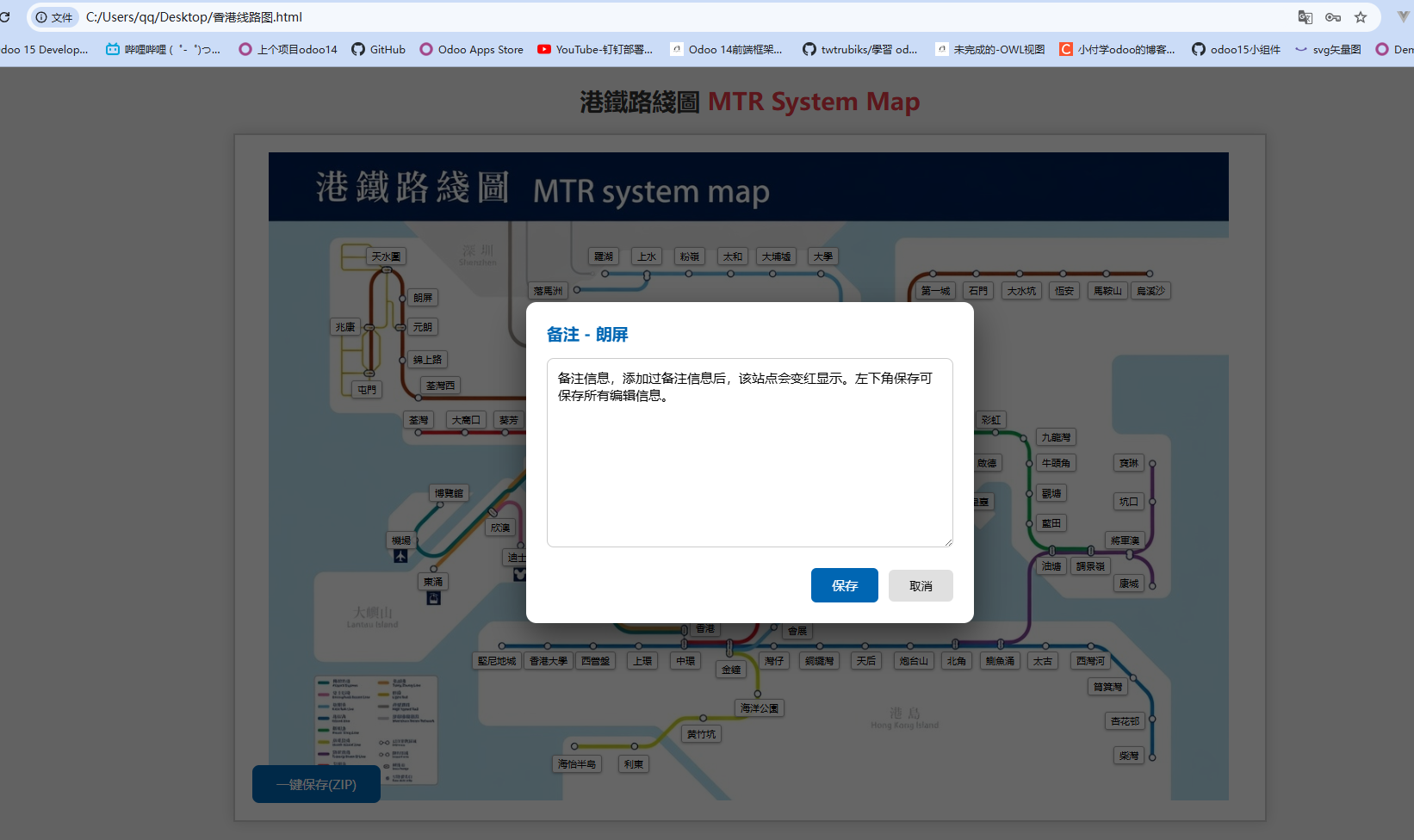Reload the page using the refresh icon

point(5,17)
